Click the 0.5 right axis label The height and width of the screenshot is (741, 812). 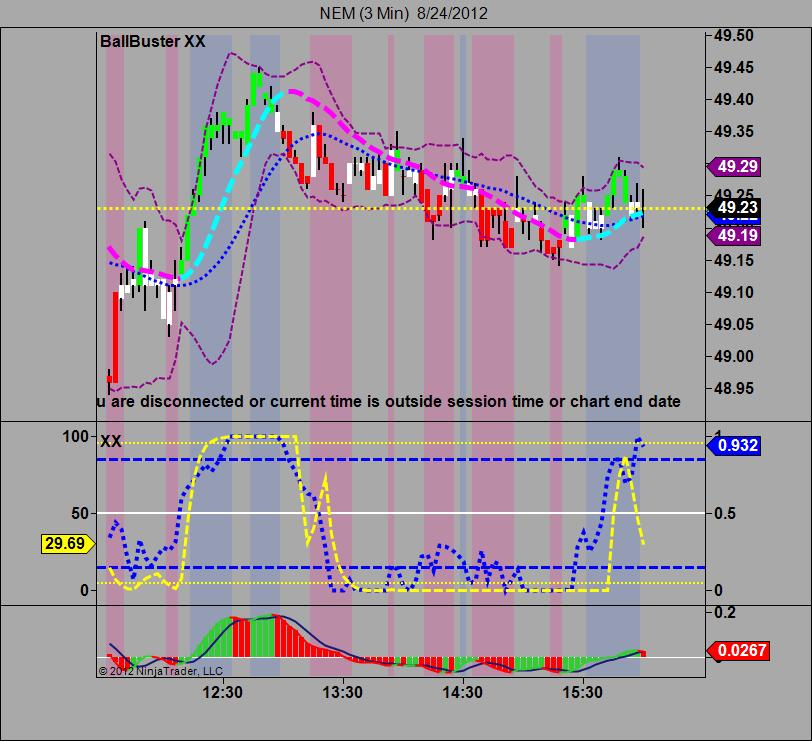724,513
